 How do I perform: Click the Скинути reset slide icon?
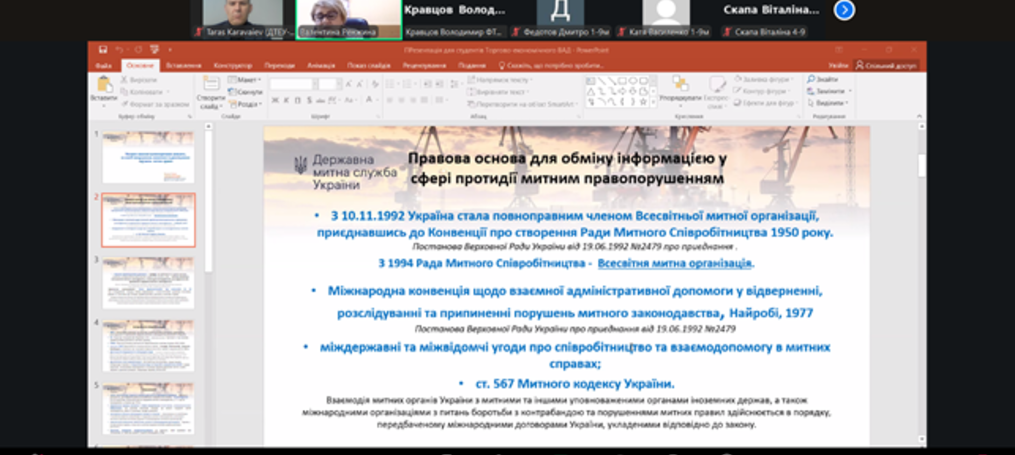tap(245, 91)
